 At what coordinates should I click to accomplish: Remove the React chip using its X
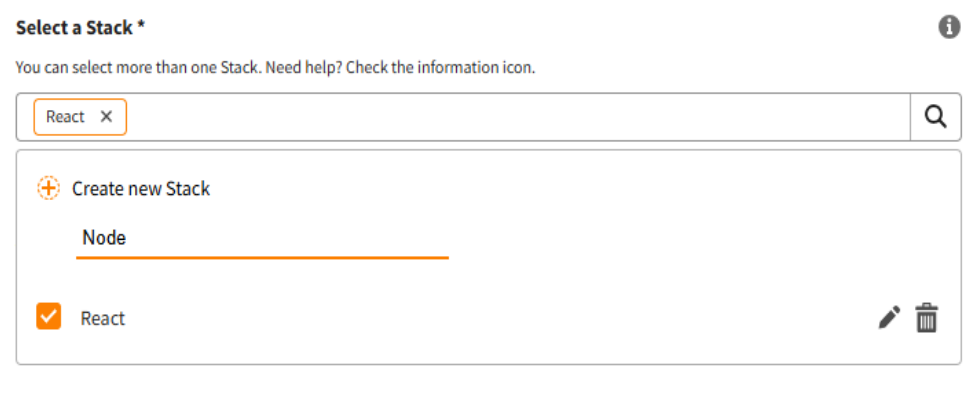point(106,117)
